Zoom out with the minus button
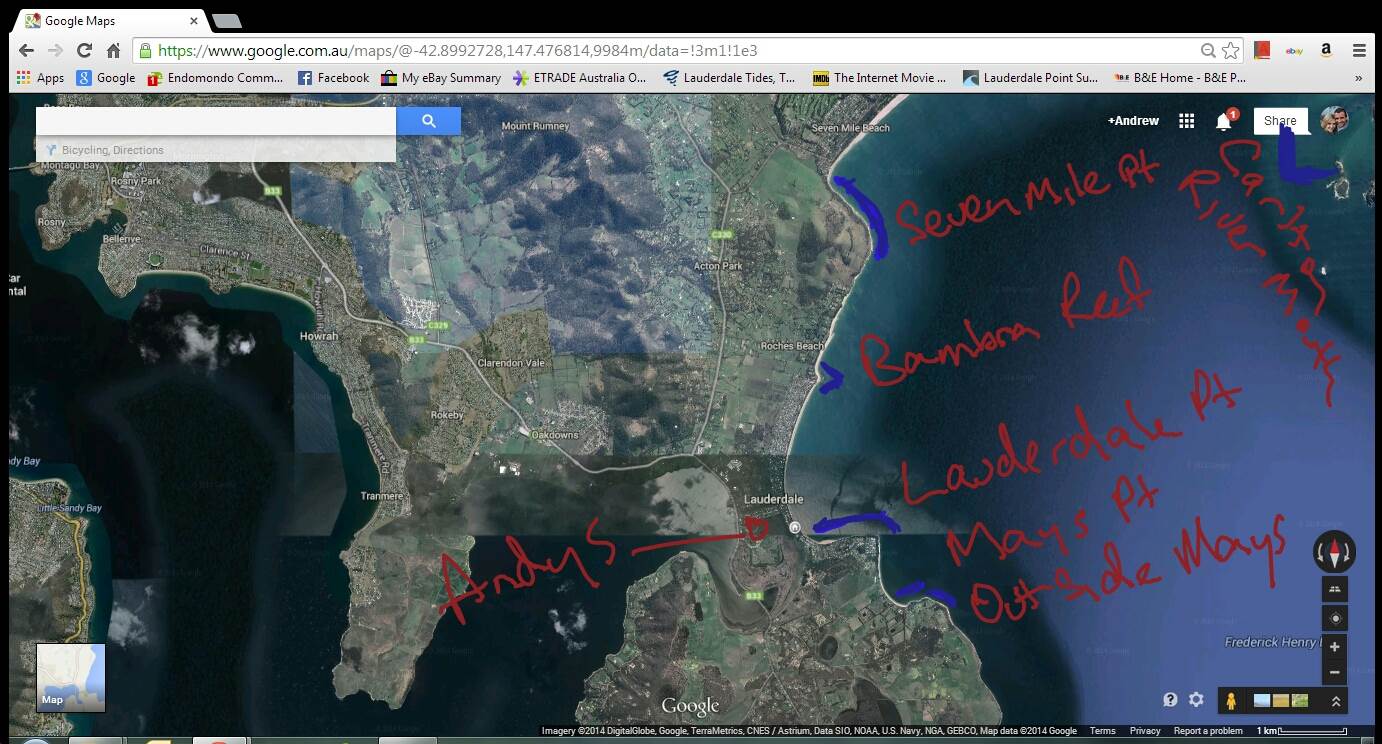Screen dimensions: 1382x744 click(x=1334, y=673)
